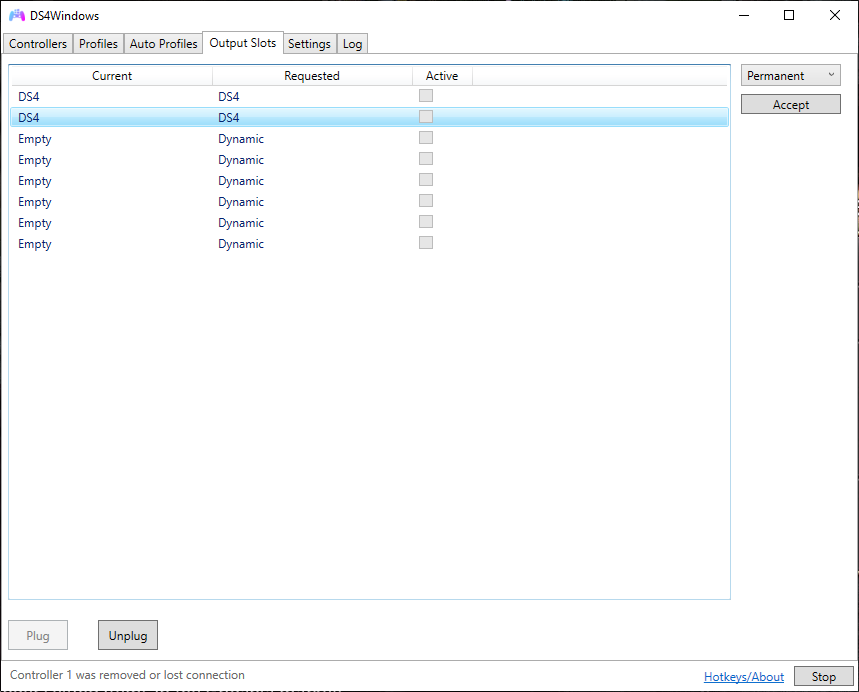
Task: Open the Settings tab
Action: click(309, 43)
